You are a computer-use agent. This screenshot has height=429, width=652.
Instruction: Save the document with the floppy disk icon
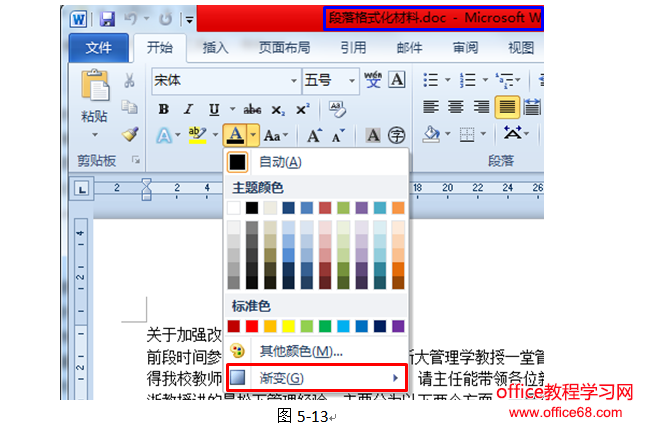pyautogui.click(x=108, y=19)
